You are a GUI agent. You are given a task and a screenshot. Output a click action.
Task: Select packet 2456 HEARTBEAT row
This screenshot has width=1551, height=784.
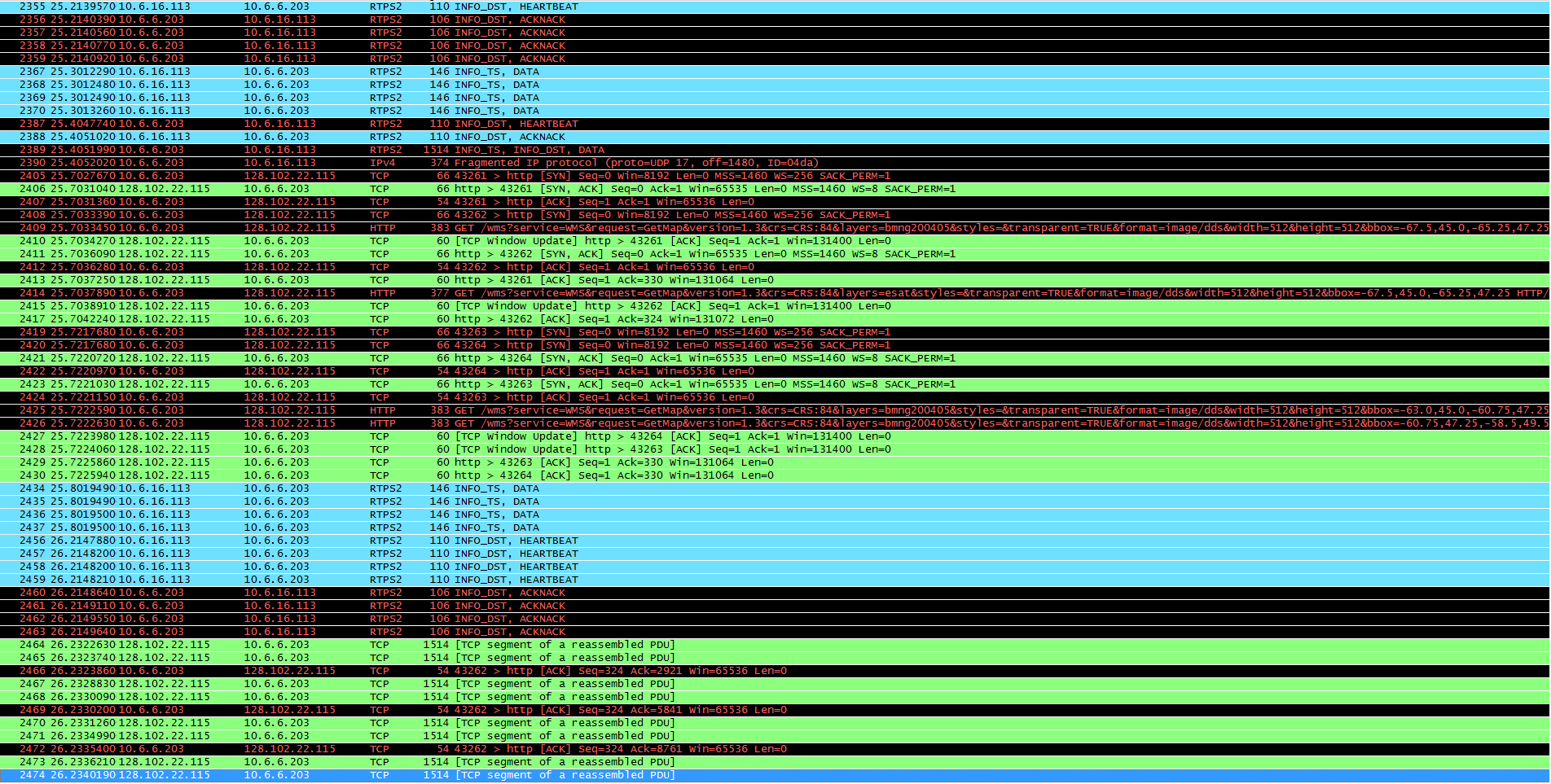[x=775, y=541]
